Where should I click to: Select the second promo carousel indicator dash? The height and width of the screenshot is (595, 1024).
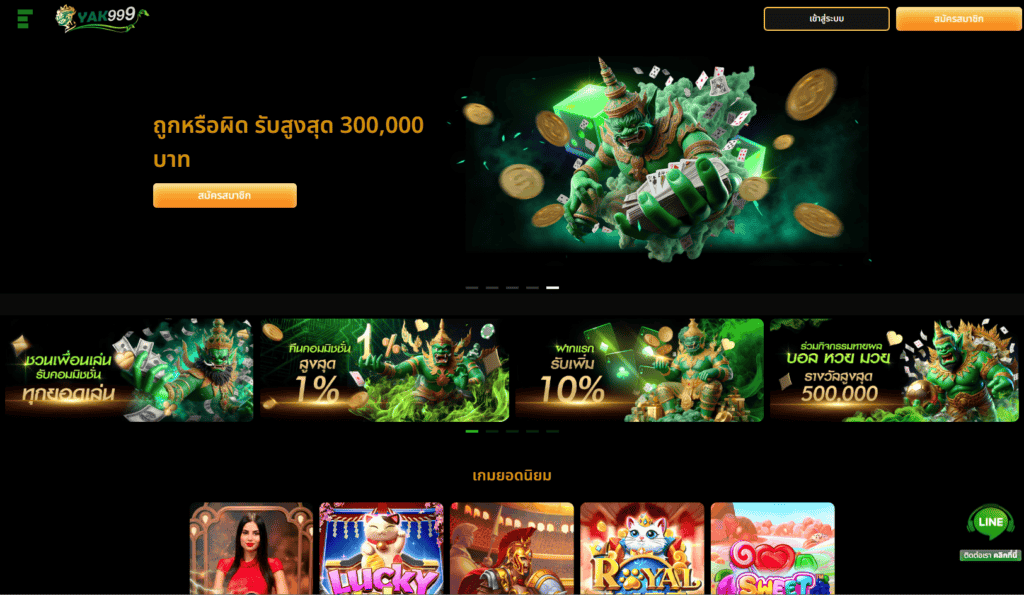click(x=492, y=431)
